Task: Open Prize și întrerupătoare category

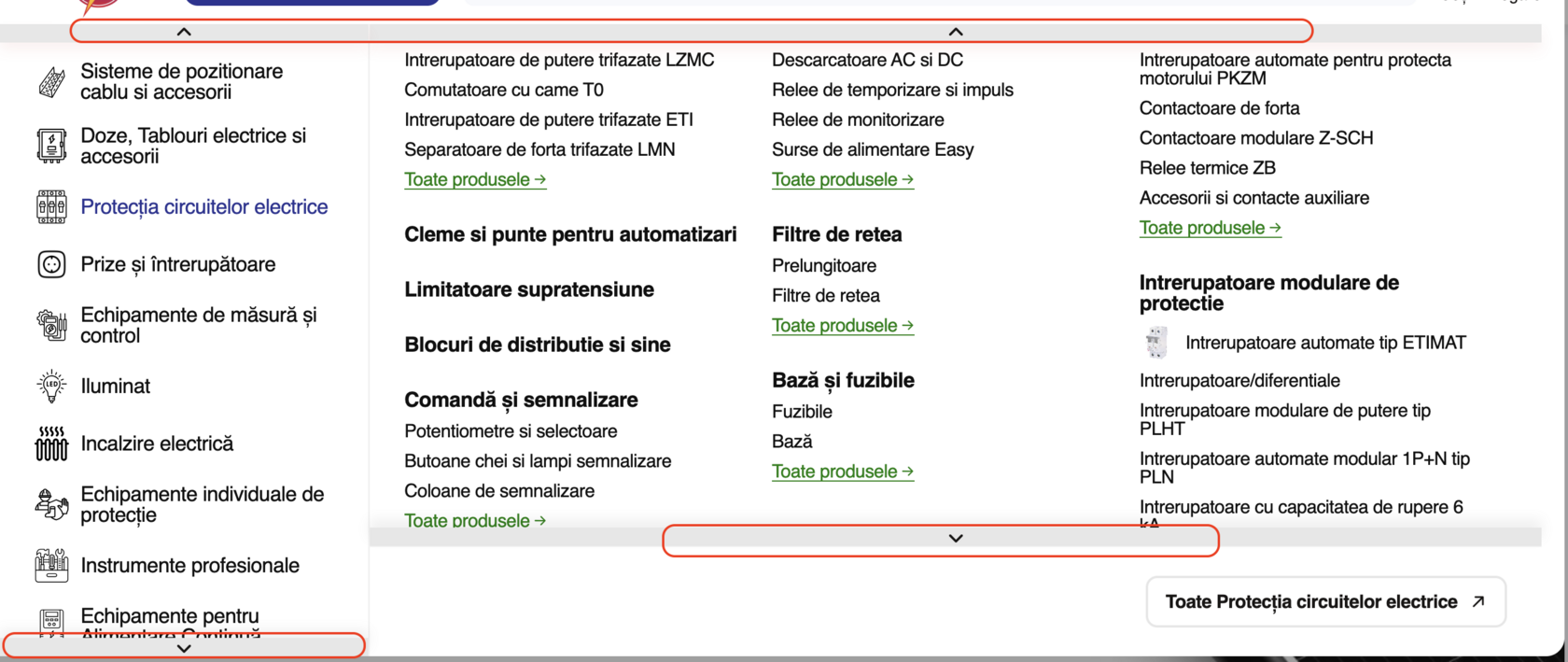Action: (x=178, y=264)
